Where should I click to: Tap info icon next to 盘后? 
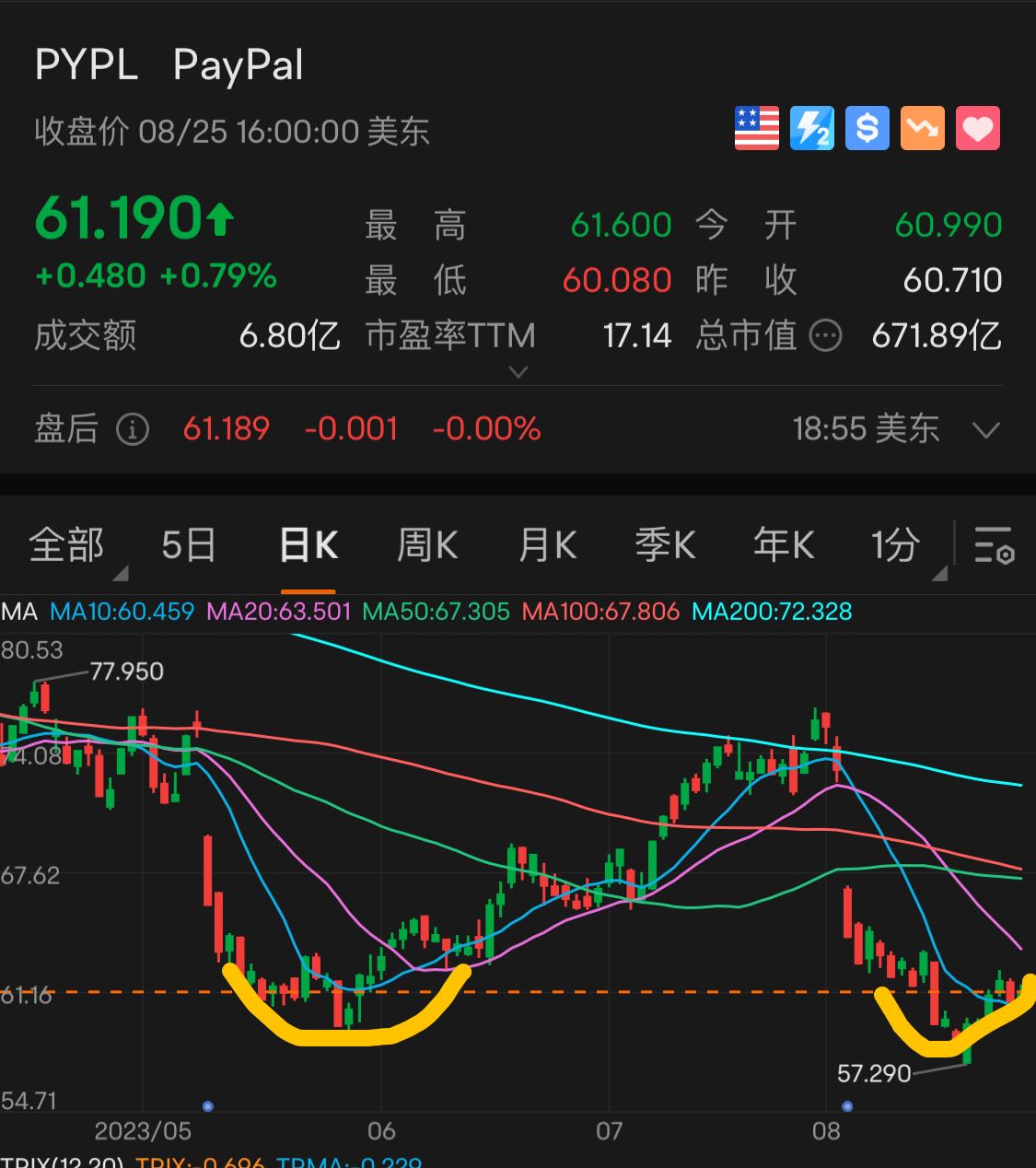pos(133,429)
